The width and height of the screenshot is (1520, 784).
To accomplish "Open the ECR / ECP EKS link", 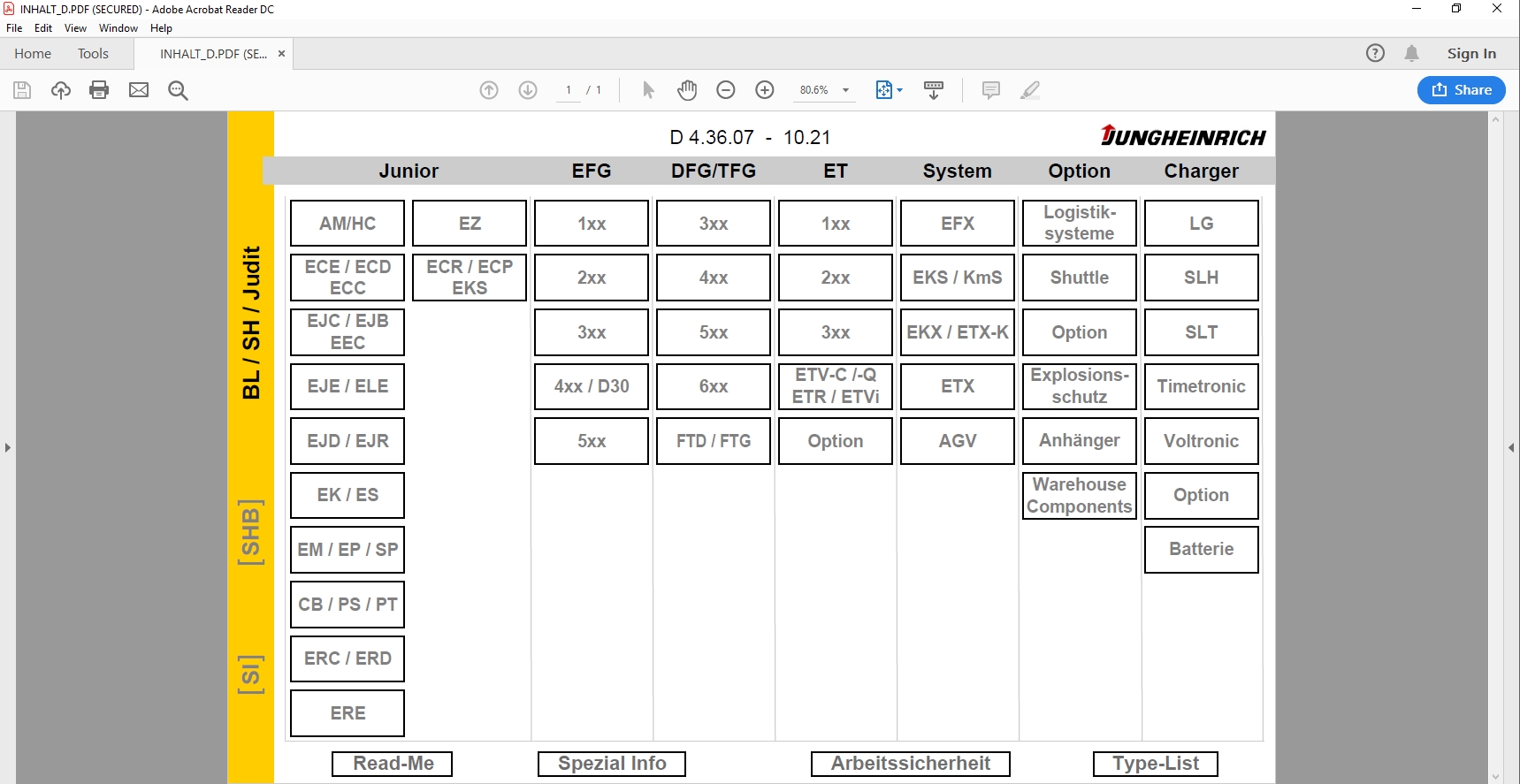I will 470,278.
